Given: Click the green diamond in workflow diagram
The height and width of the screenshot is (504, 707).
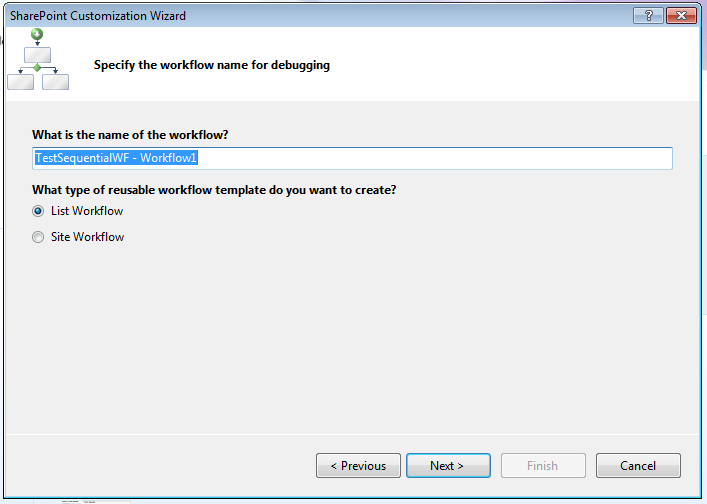Looking at the screenshot, I should click(37, 67).
